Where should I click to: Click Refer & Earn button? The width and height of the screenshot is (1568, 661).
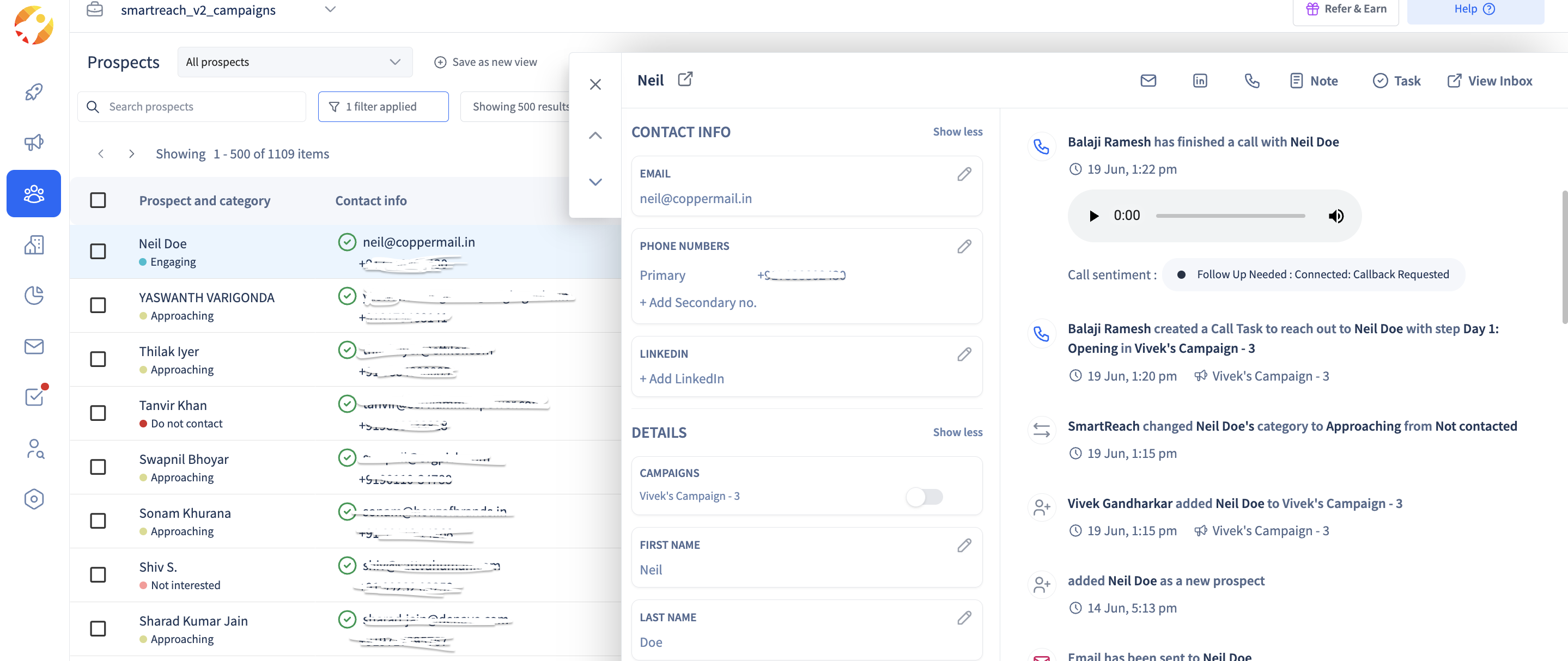1346,9
